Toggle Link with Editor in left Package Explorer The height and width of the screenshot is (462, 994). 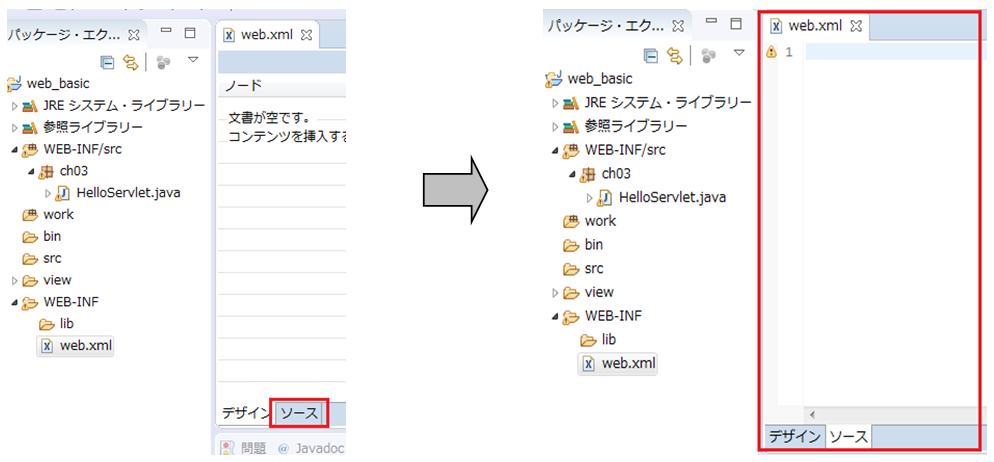tap(130, 62)
